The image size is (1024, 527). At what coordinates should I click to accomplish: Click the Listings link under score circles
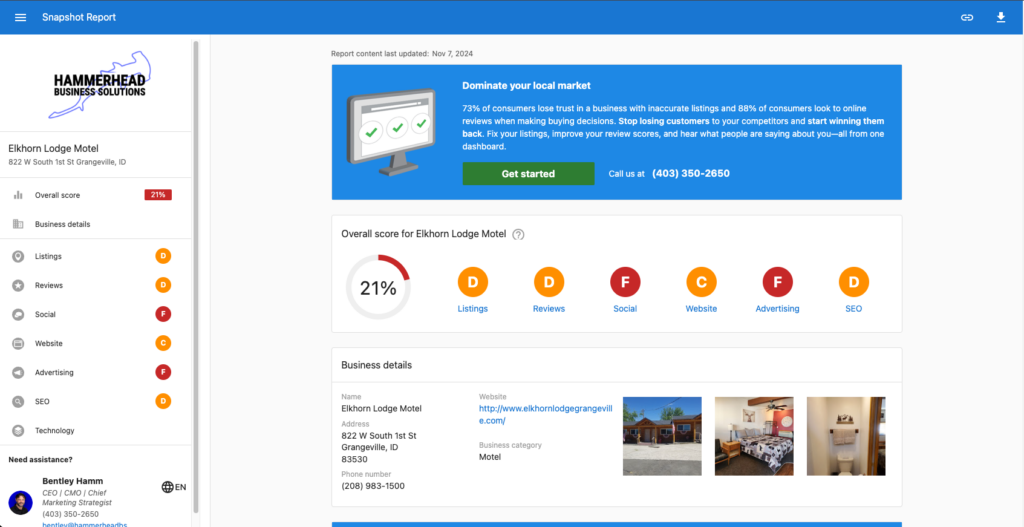[473, 309]
